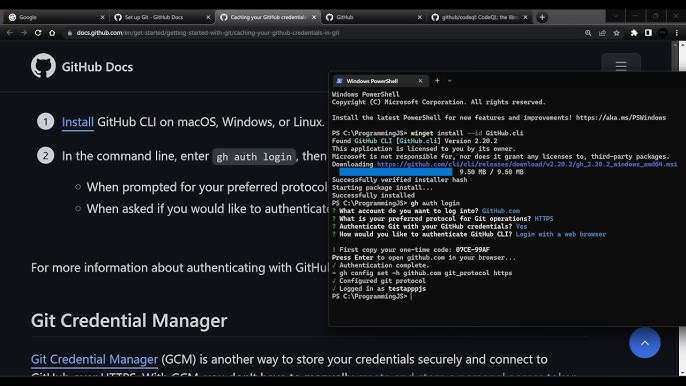Share this page via share icon
The image size is (686, 386).
(x=602, y=33)
